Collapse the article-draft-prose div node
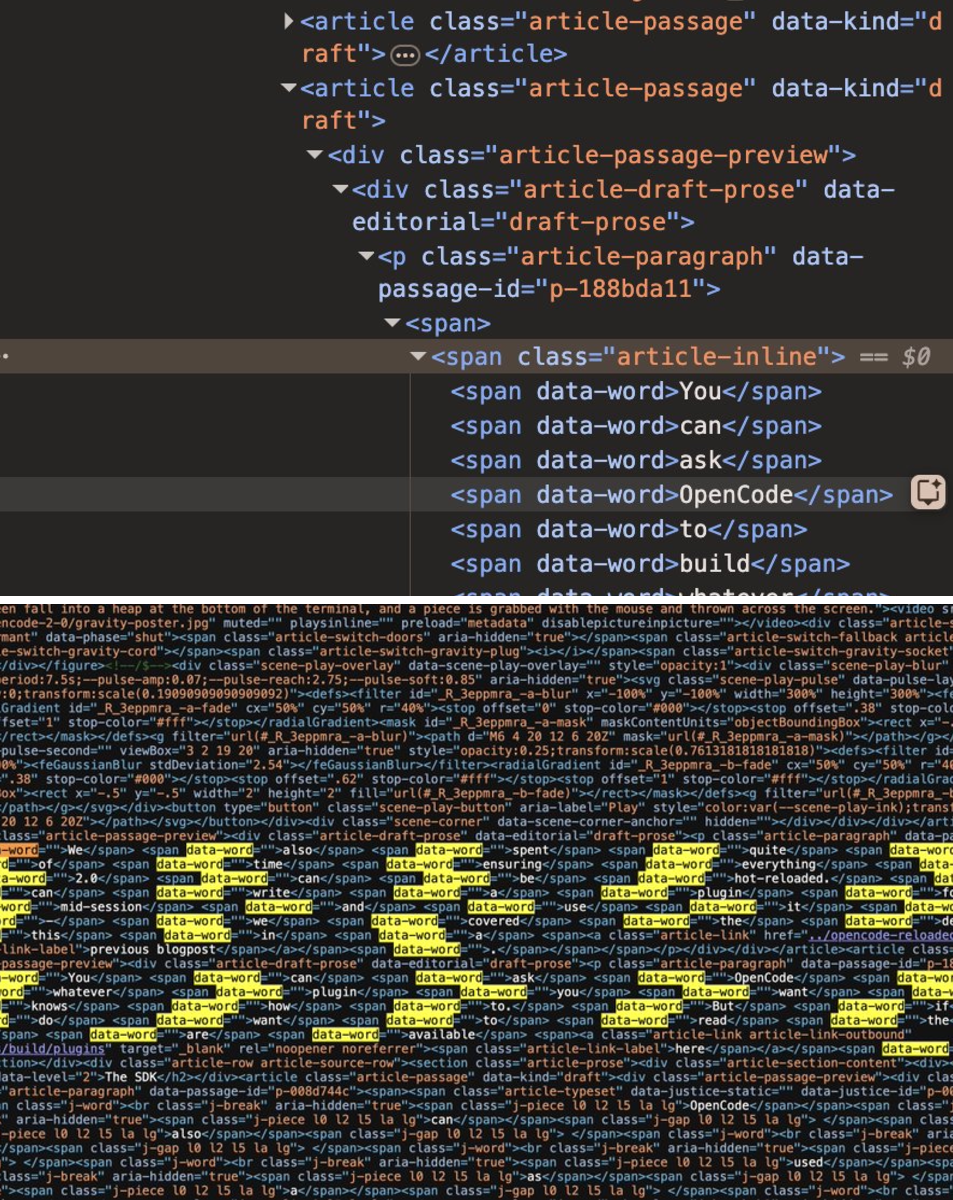Screen dimensions: 953x1200 tap(340, 189)
